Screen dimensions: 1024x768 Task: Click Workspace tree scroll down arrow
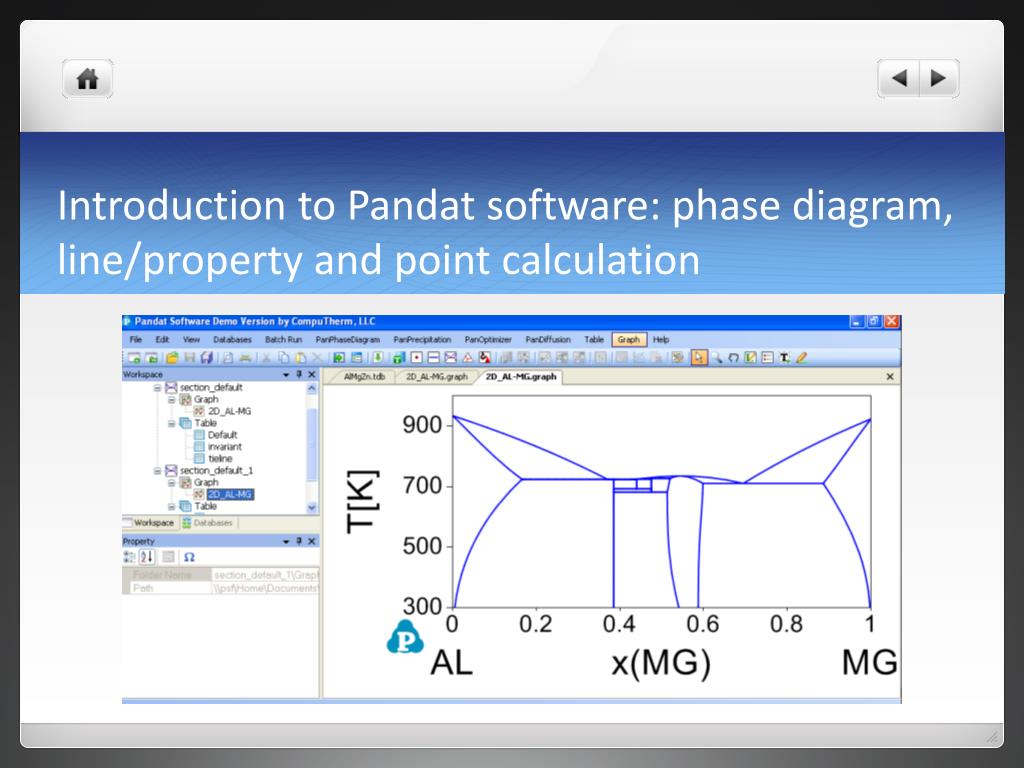[x=312, y=507]
